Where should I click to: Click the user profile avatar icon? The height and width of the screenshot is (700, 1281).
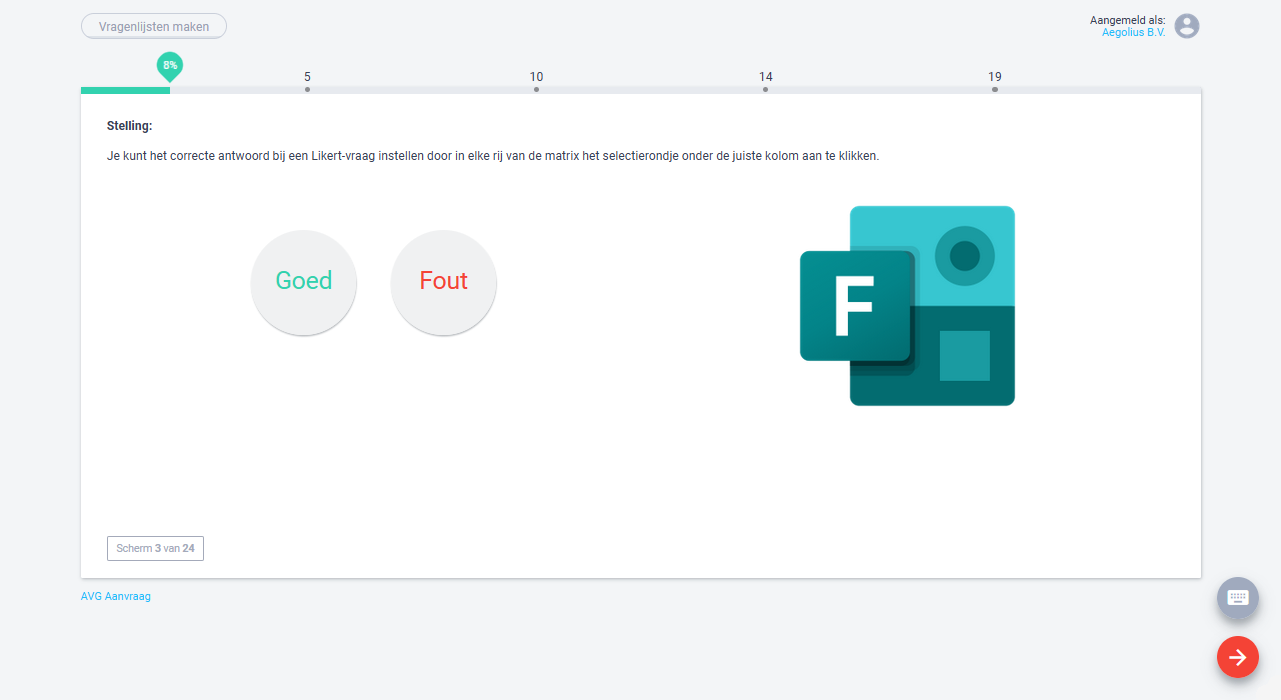click(x=1186, y=26)
